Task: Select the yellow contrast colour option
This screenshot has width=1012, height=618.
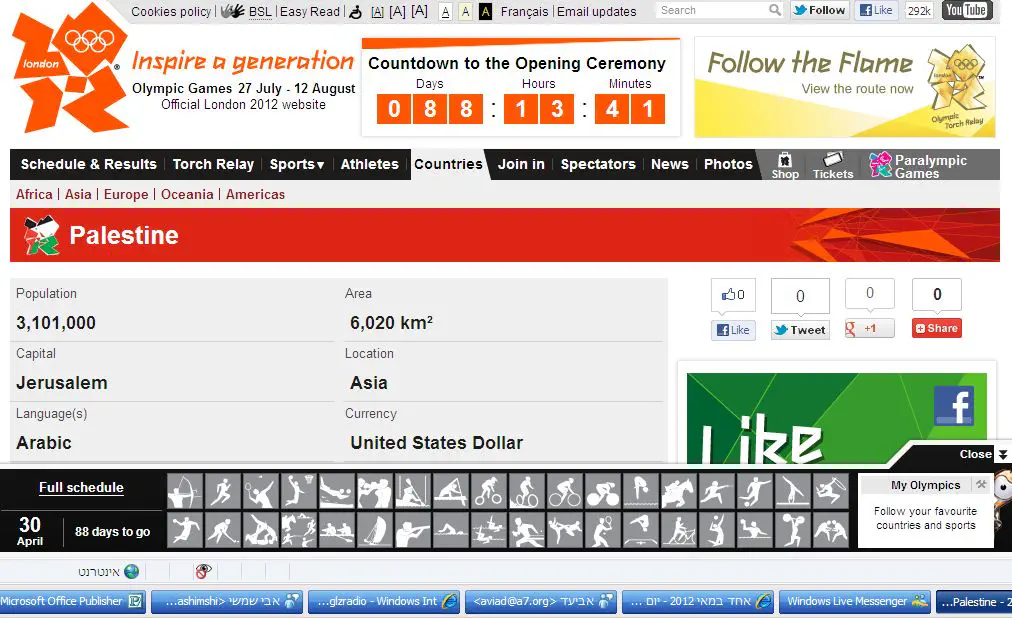Action: [465, 12]
